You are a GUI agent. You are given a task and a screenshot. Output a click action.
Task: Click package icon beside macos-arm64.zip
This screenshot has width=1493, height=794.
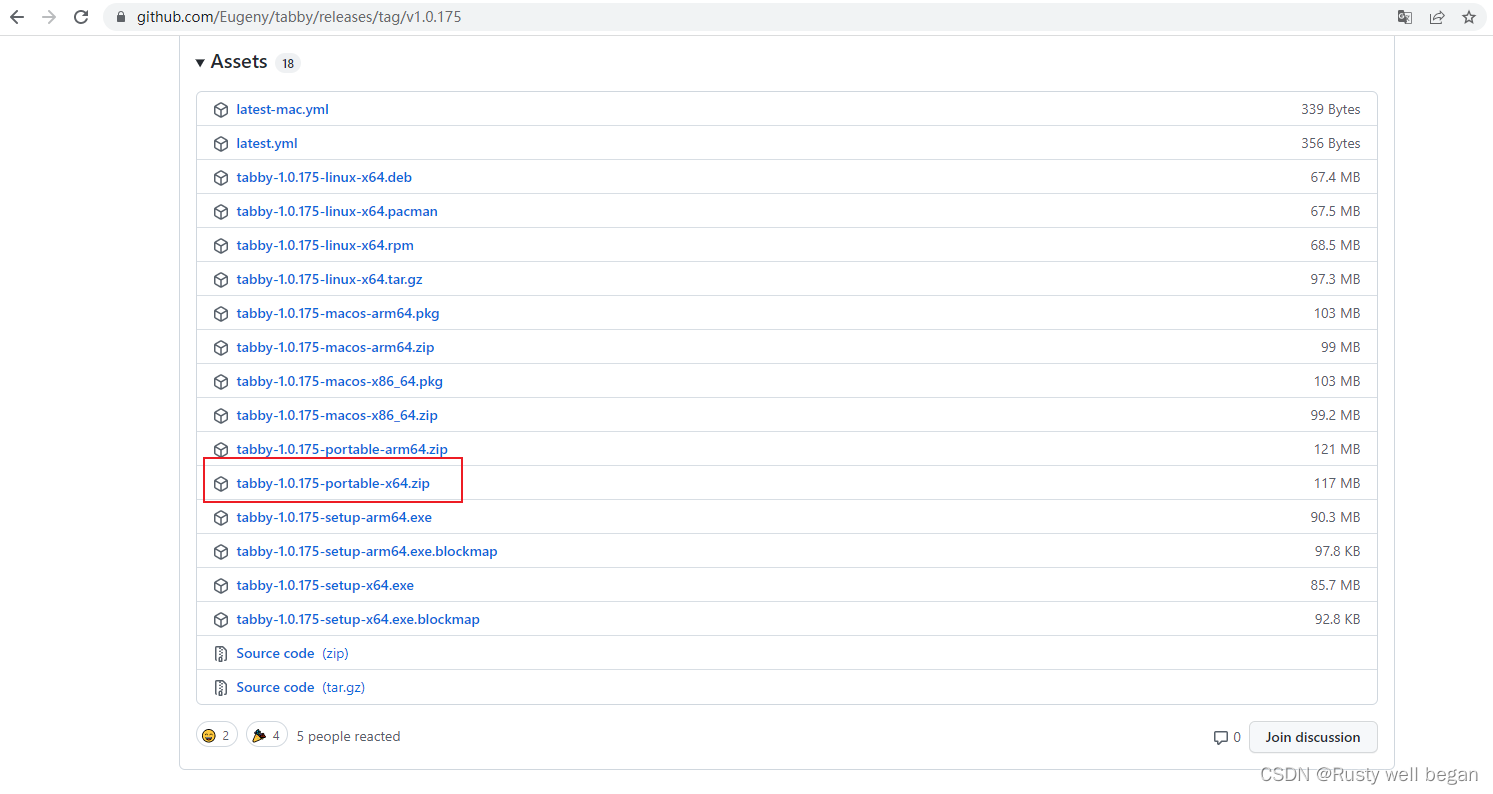click(x=221, y=347)
